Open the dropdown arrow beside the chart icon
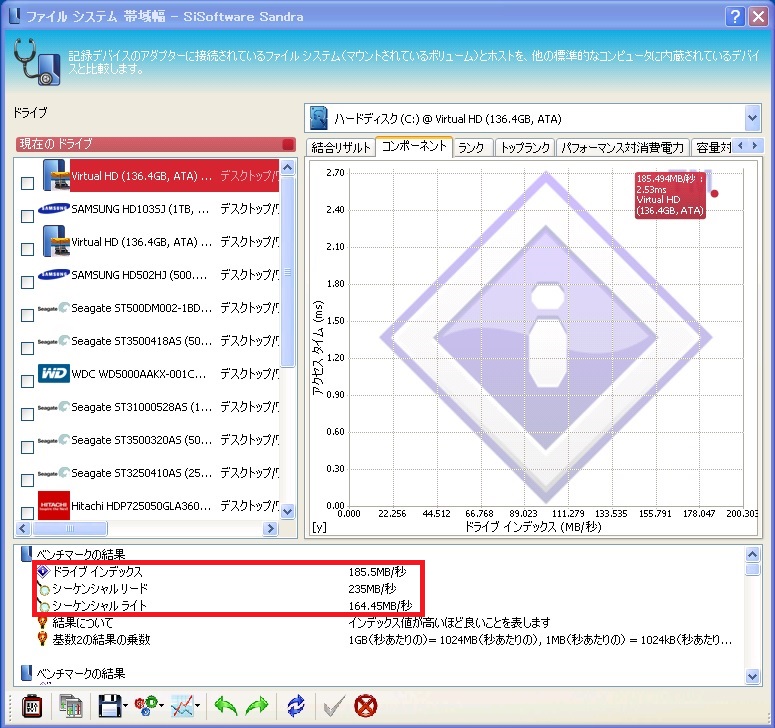 tap(198, 706)
